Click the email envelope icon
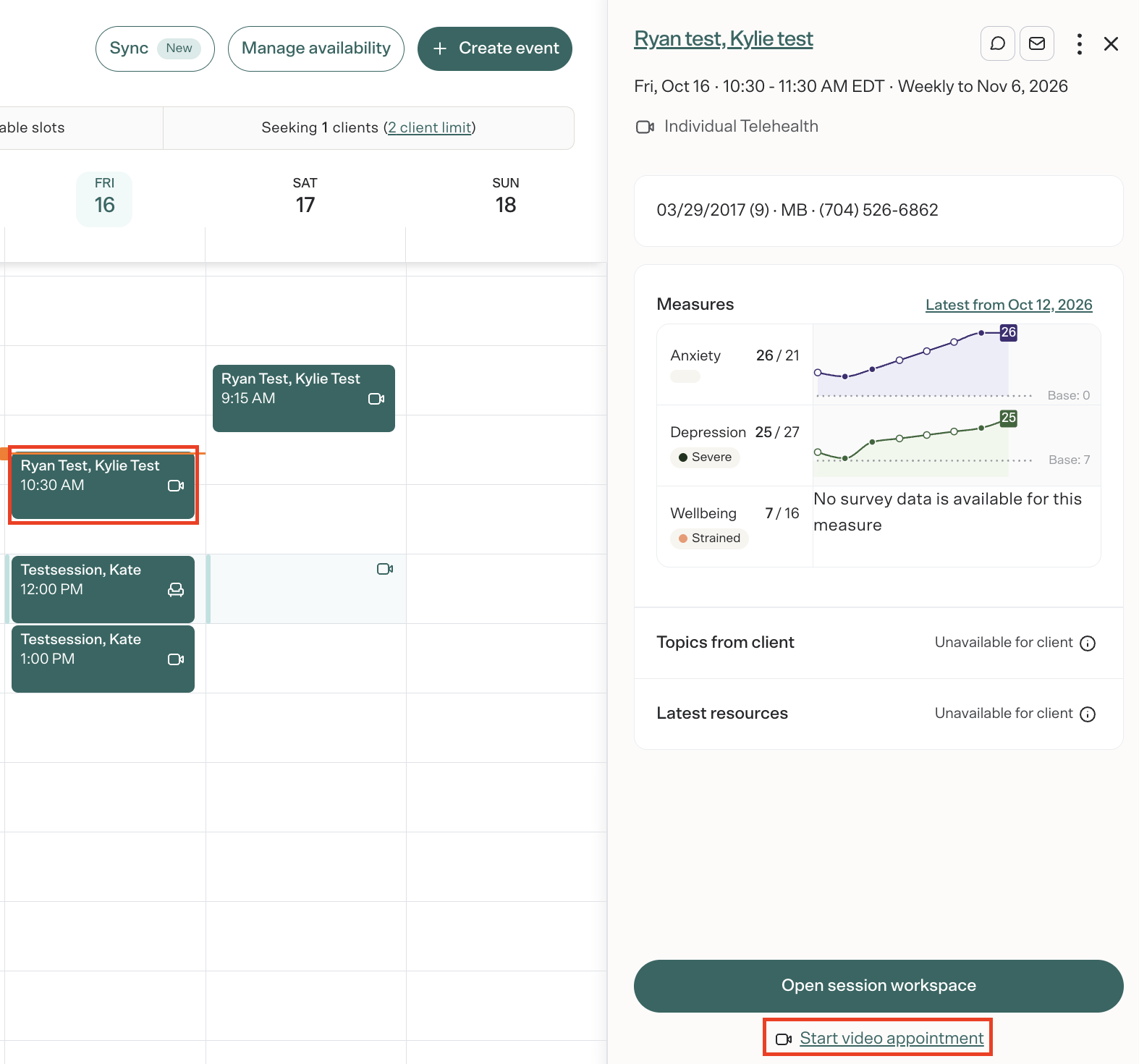The image size is (1139, 1064). coord(1037,43)
